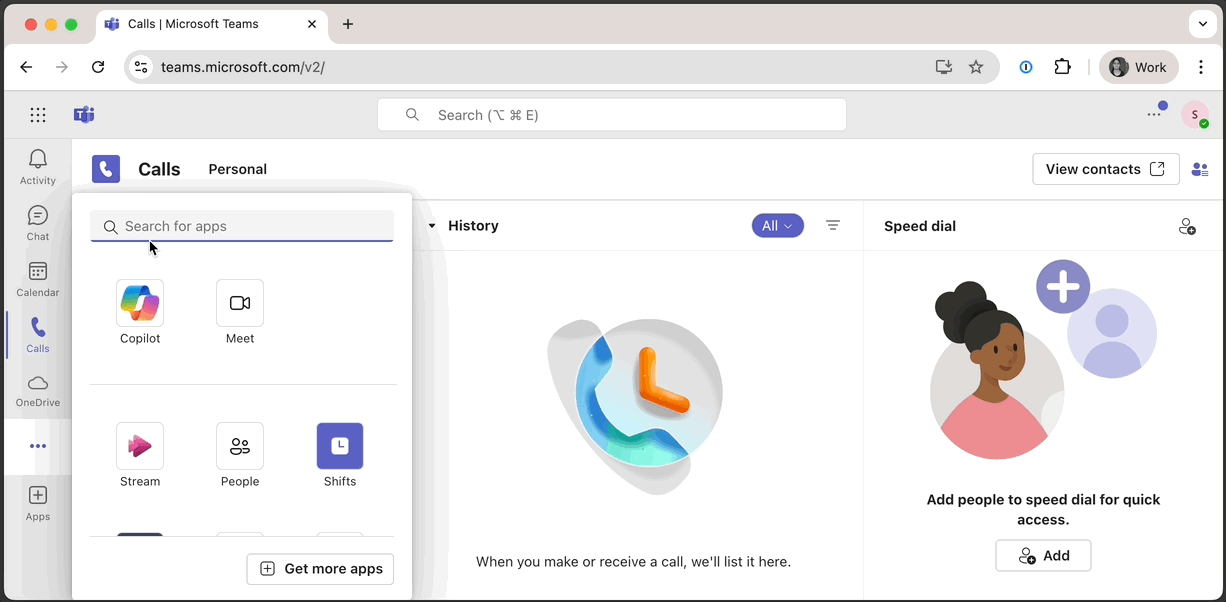Open Settings and more ellipsis menu
The height and width of the screenshot is (602, 1226).
click(1155, 115)
